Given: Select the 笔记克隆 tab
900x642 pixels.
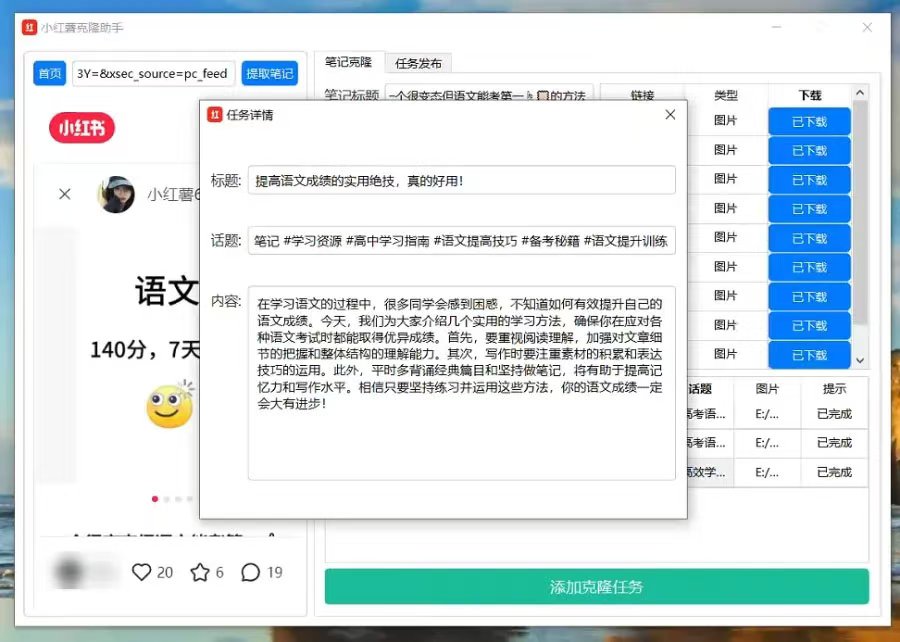Looking at the screenshot, I should coord(349,61).
